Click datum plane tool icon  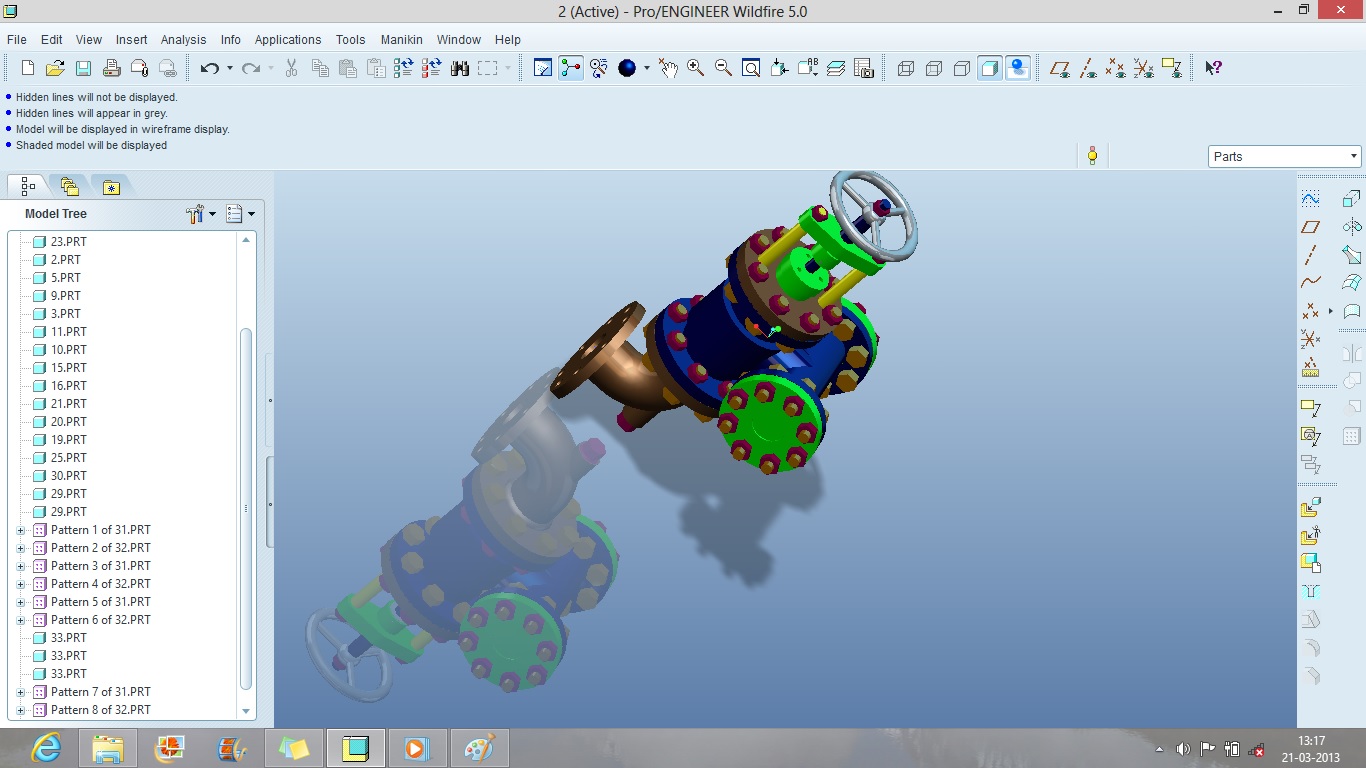[1311, 227]
